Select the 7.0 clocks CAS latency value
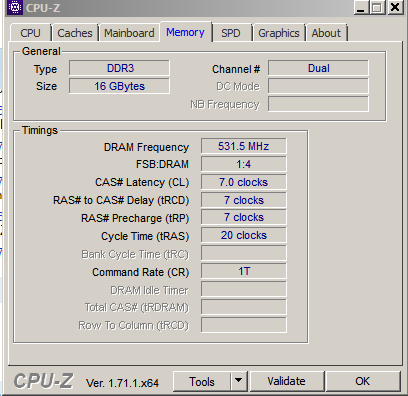 [x=244, y=182]
